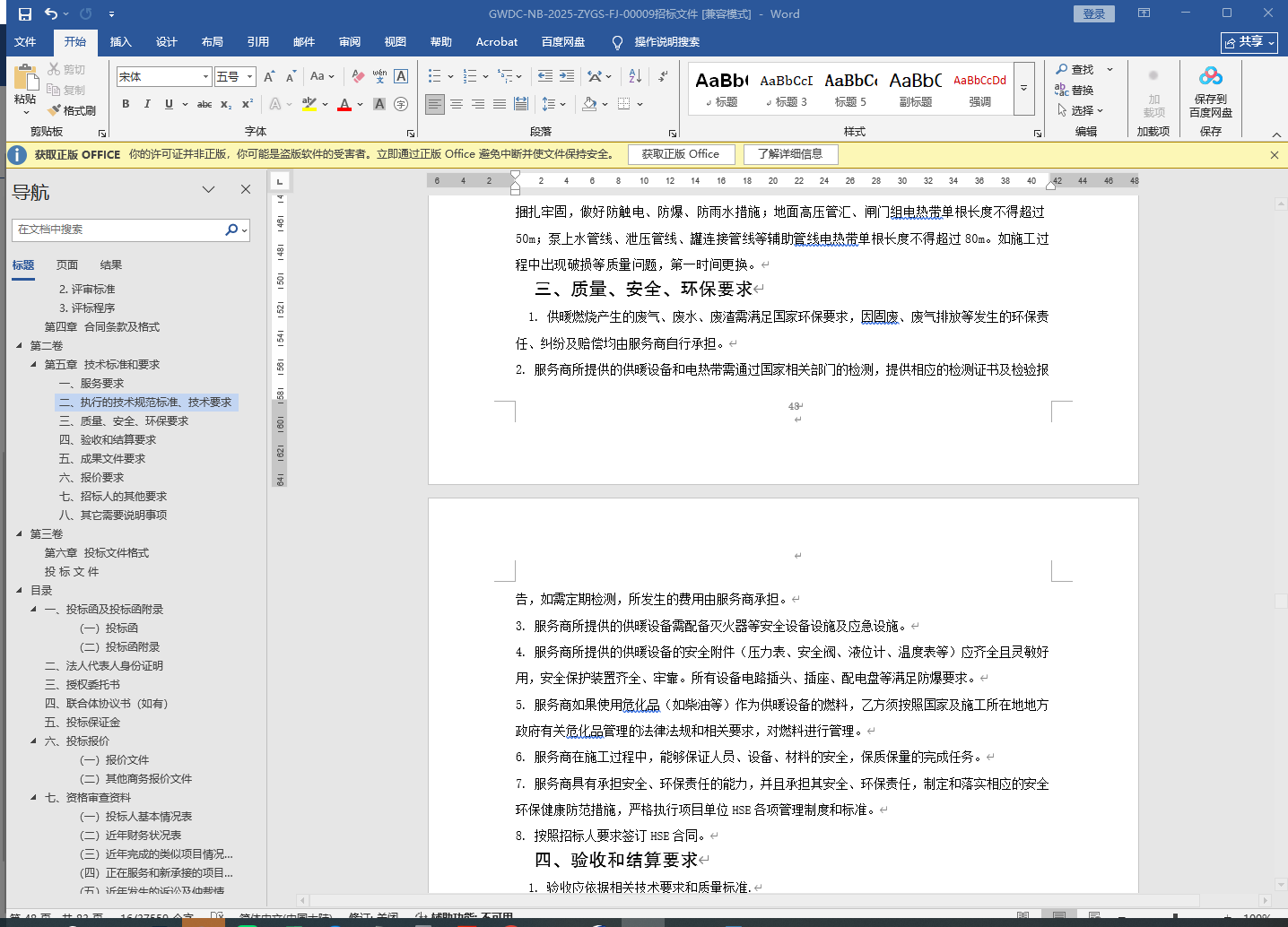Collapse the 第五章 技术标准和要求 tree node
The image size is (1288, 927).
(x=33, y=364)
